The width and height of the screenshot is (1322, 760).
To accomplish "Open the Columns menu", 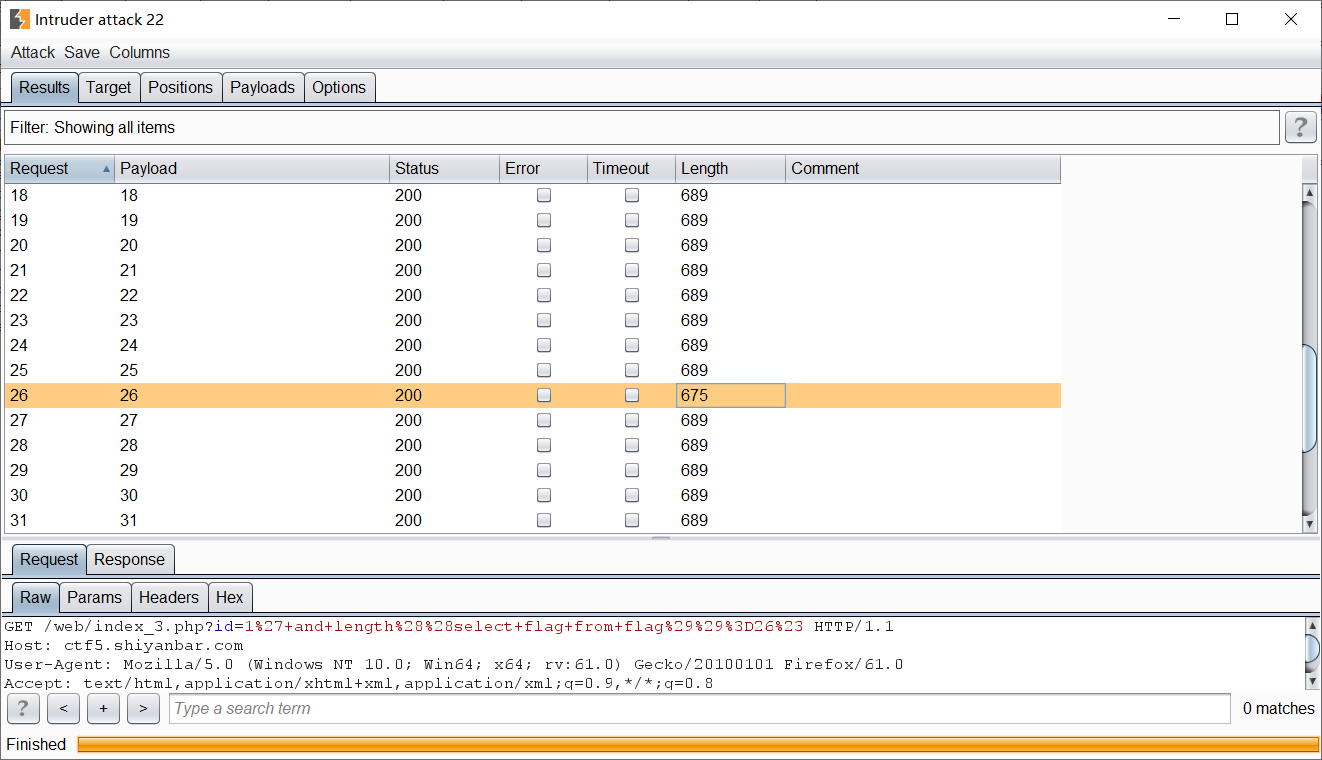I will [139, 52].
